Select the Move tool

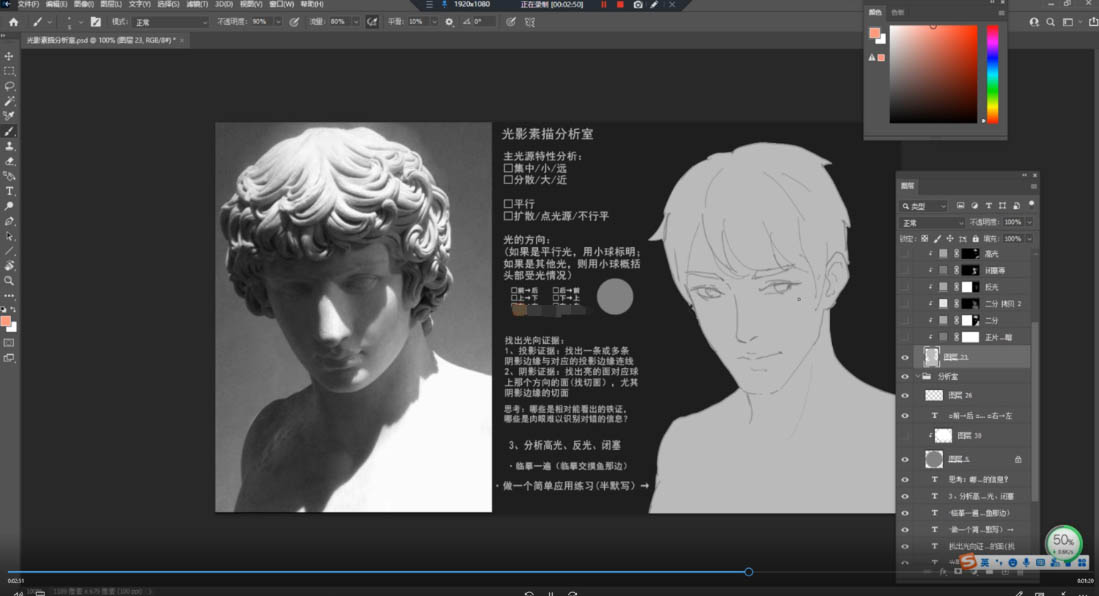9,56
